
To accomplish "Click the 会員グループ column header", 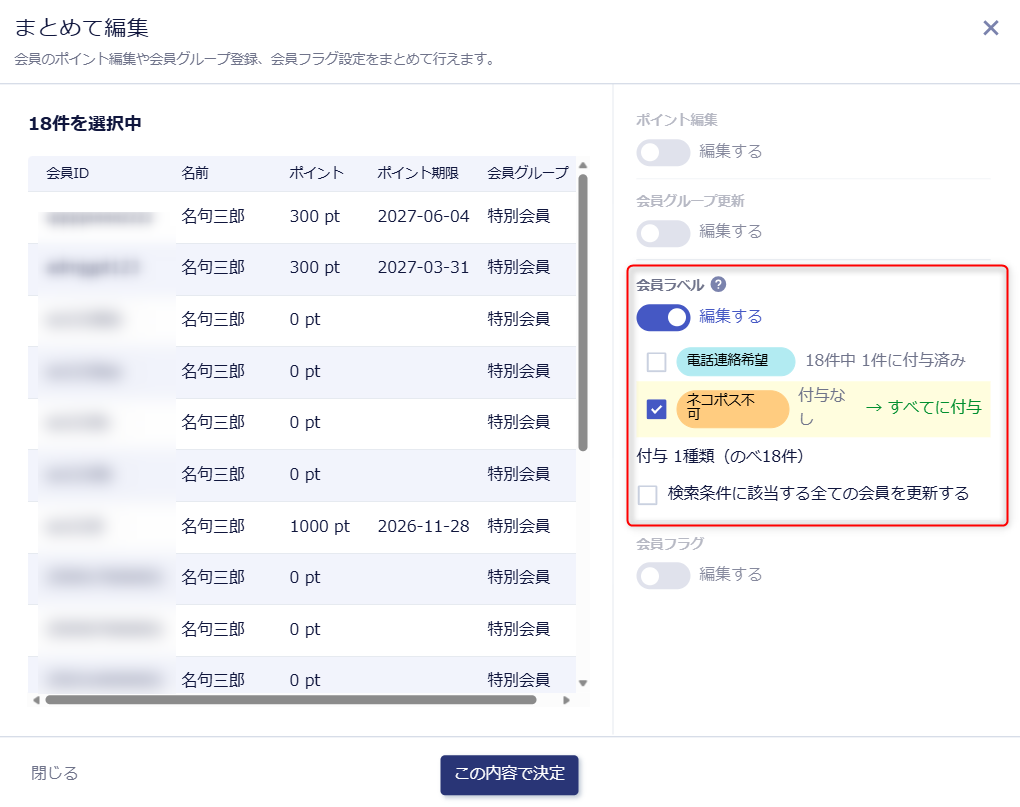I will coord(528,173).
